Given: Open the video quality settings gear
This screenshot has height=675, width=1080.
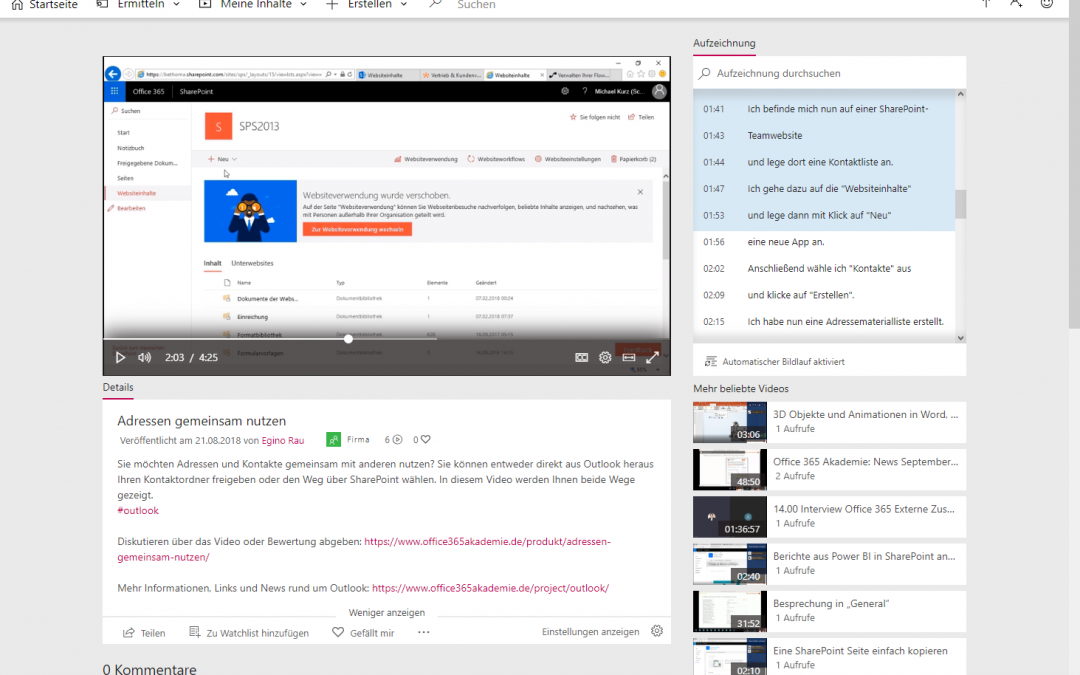Looking at the screenshot, I should point(605,357).
